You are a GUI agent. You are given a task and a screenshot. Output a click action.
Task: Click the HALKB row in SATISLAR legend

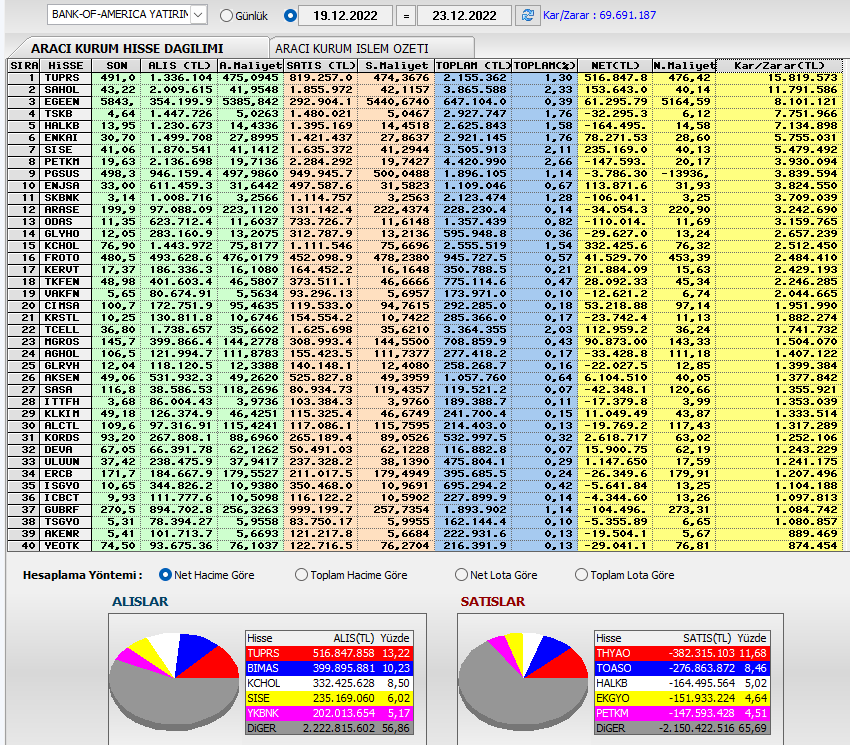click(x=682, y=683)
